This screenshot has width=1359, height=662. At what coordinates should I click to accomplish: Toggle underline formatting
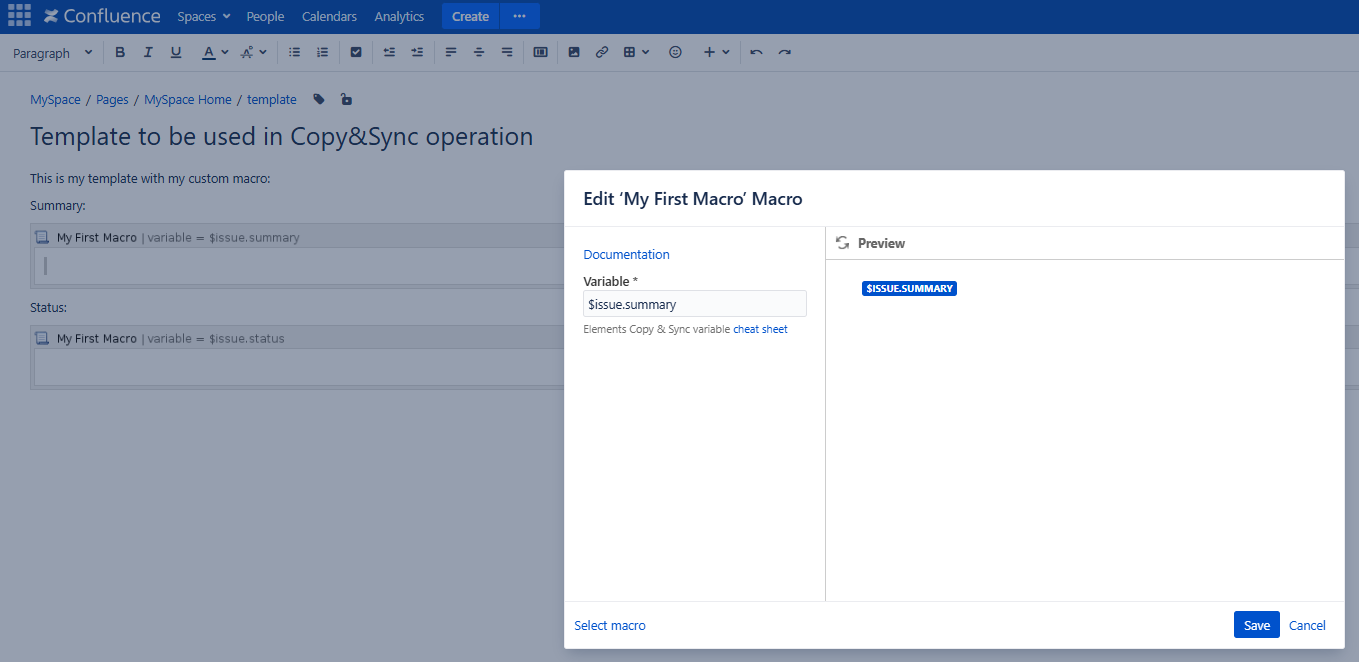click(176, 51)
